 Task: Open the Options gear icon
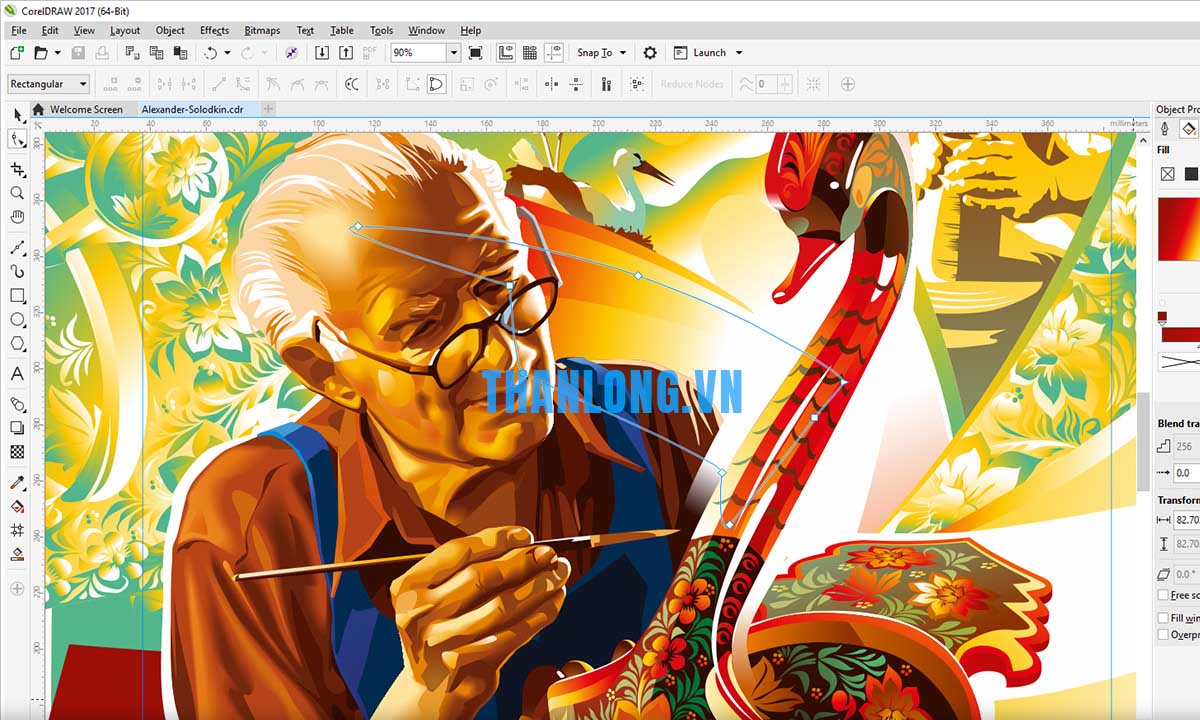click(x=650, y=53)
